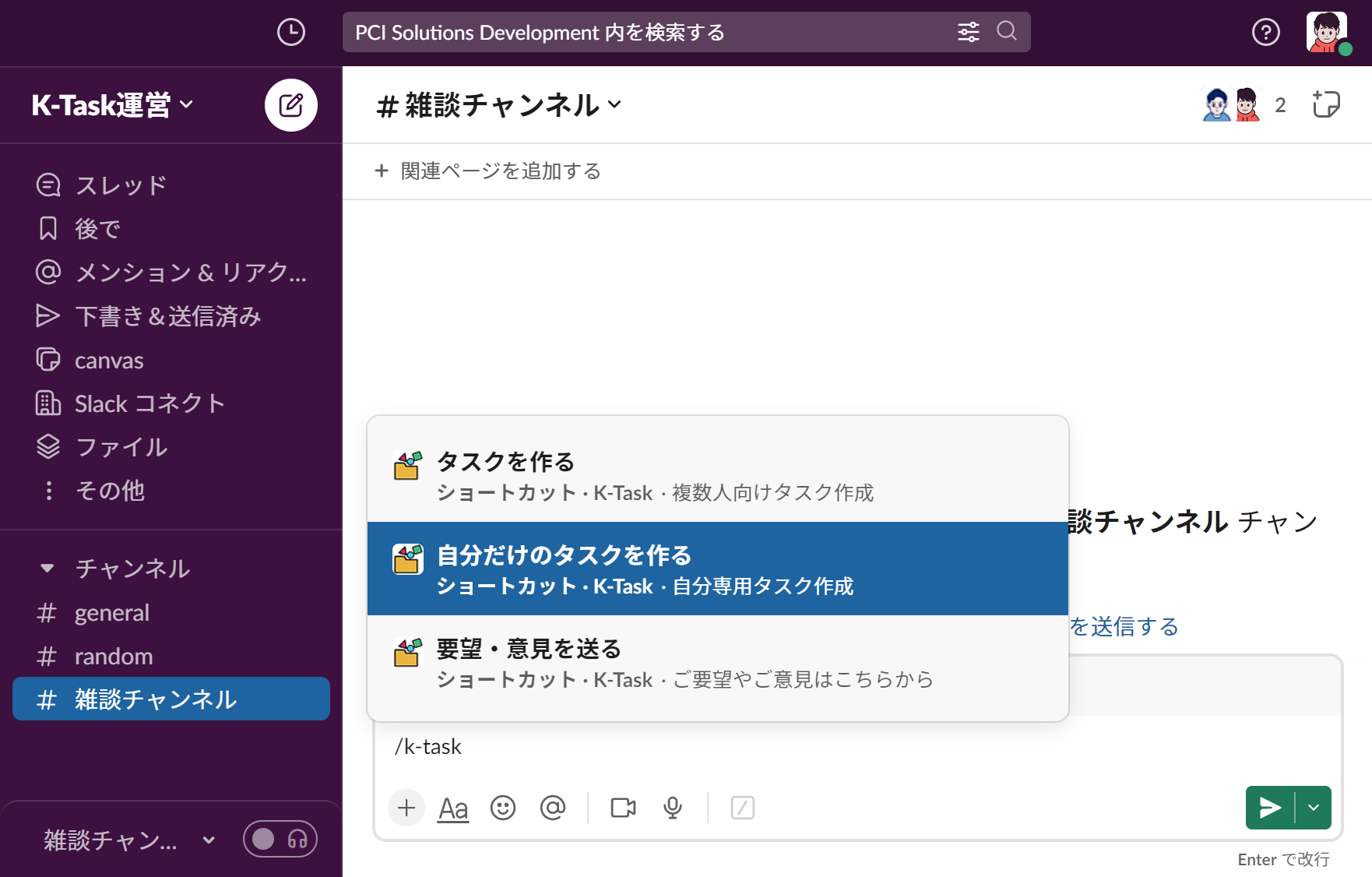Switch to the general channel
This screenshot has width=1372, height=877.
click(111, 612)
